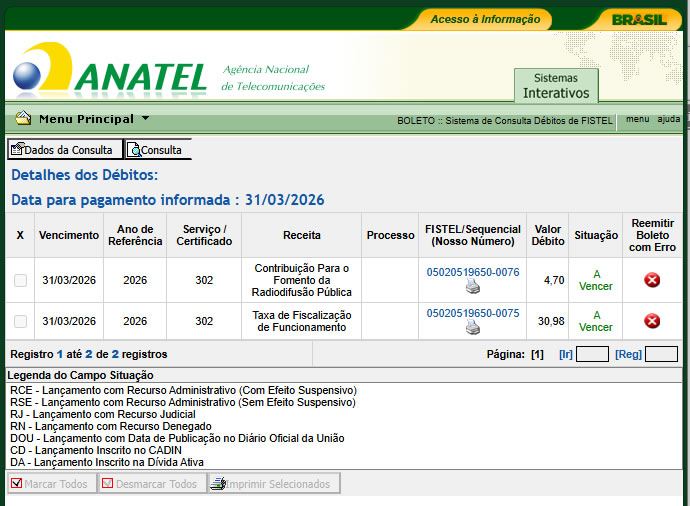690x506 pixels.
Task: Click printer icon for boleto 05020519650-0076
Action: [x=473, y=287]
